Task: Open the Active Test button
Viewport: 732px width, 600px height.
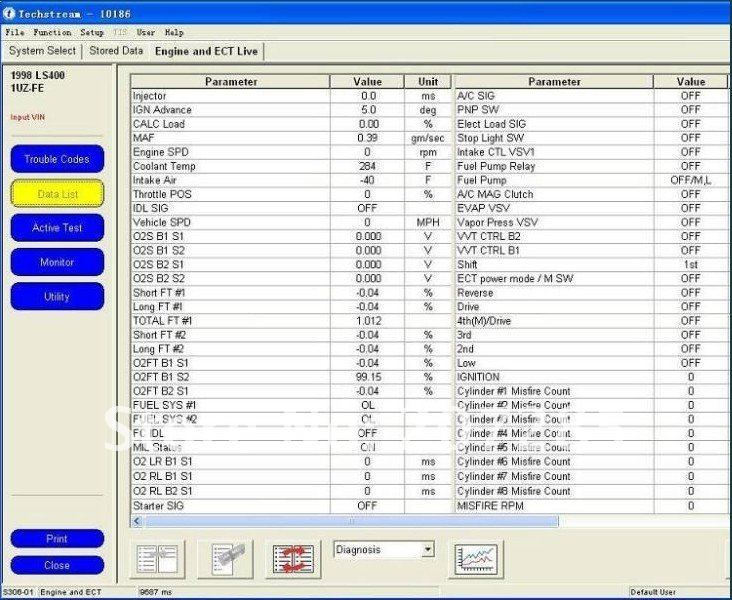Action: [57, 227]
